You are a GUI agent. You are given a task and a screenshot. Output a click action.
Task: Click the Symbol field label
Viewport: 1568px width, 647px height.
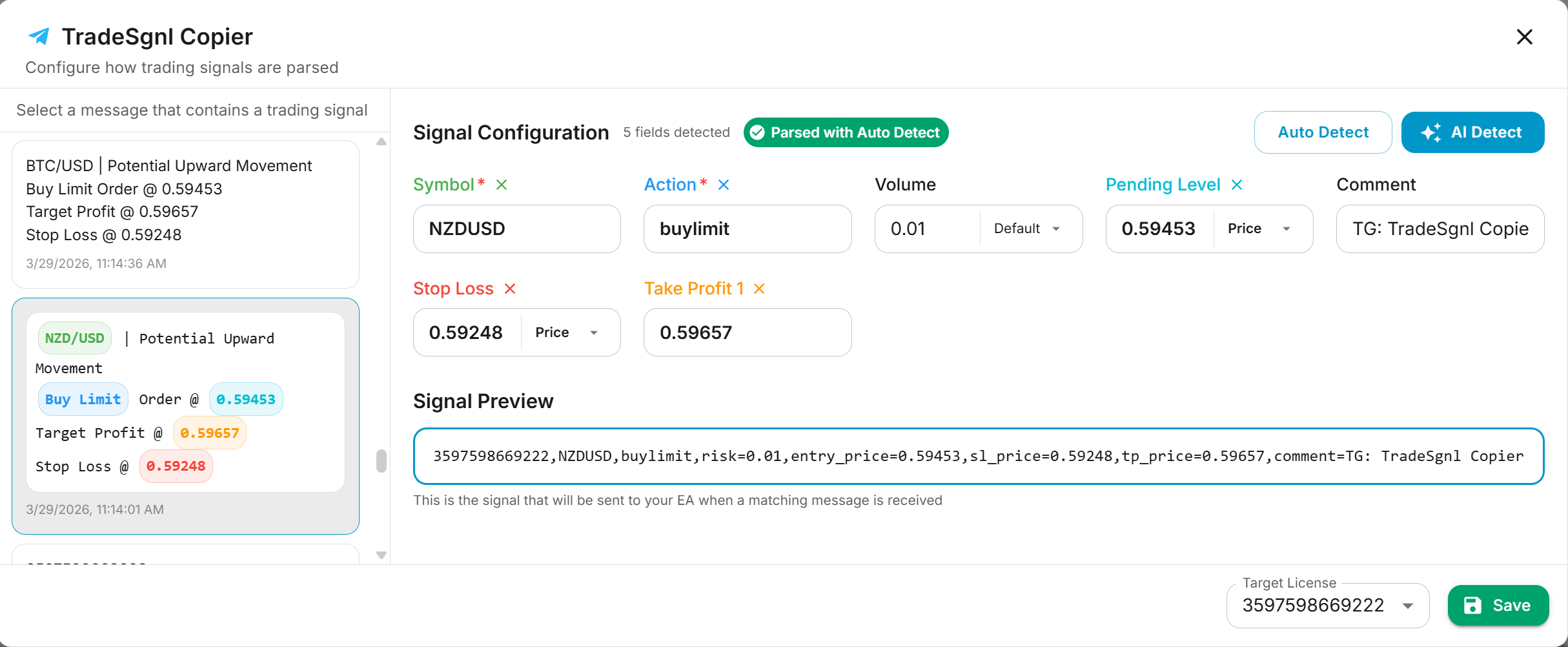click(444, 185)
